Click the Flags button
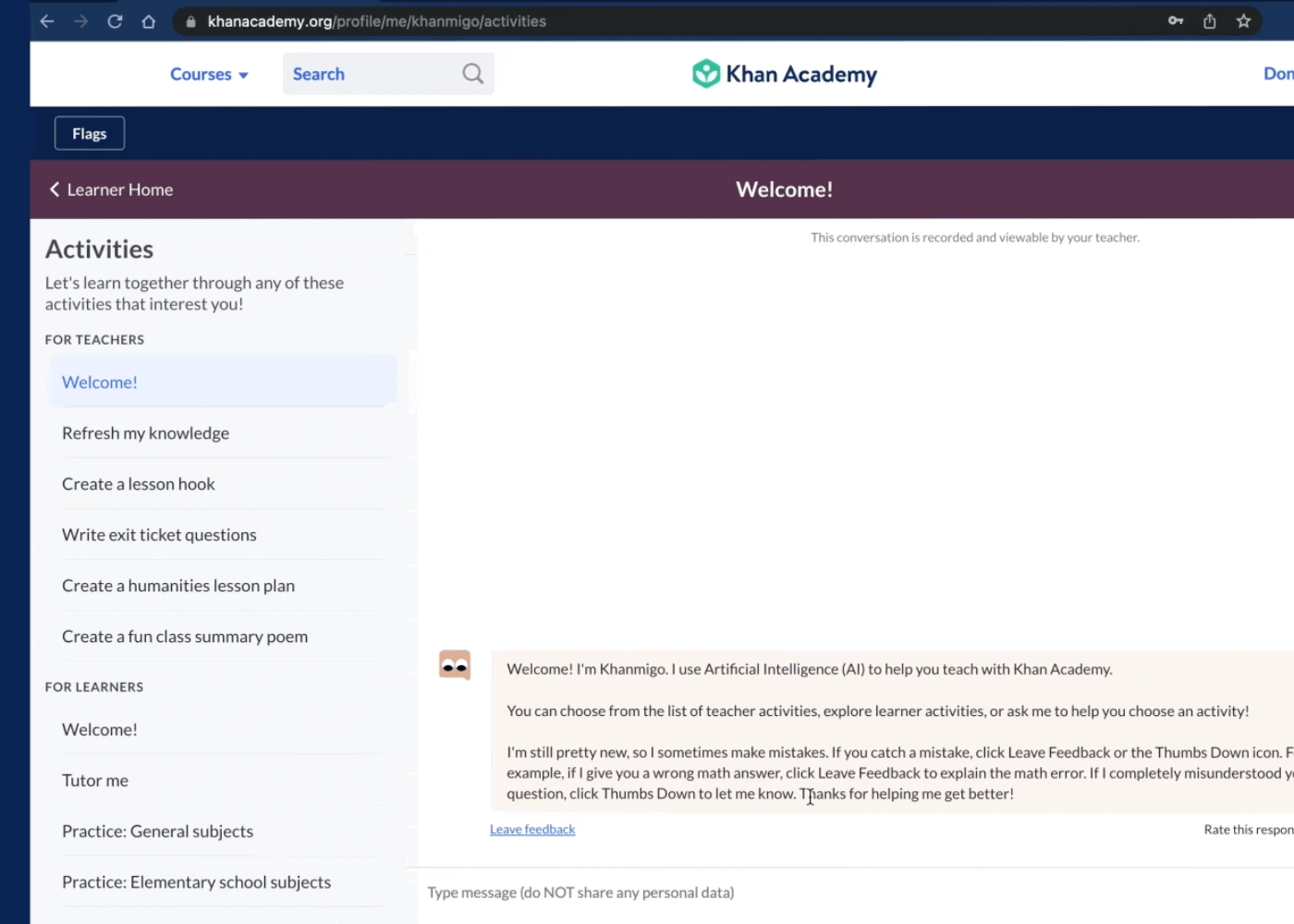Image resolution: width=1294 pixels, height=924 pixels. click(90, 133)
